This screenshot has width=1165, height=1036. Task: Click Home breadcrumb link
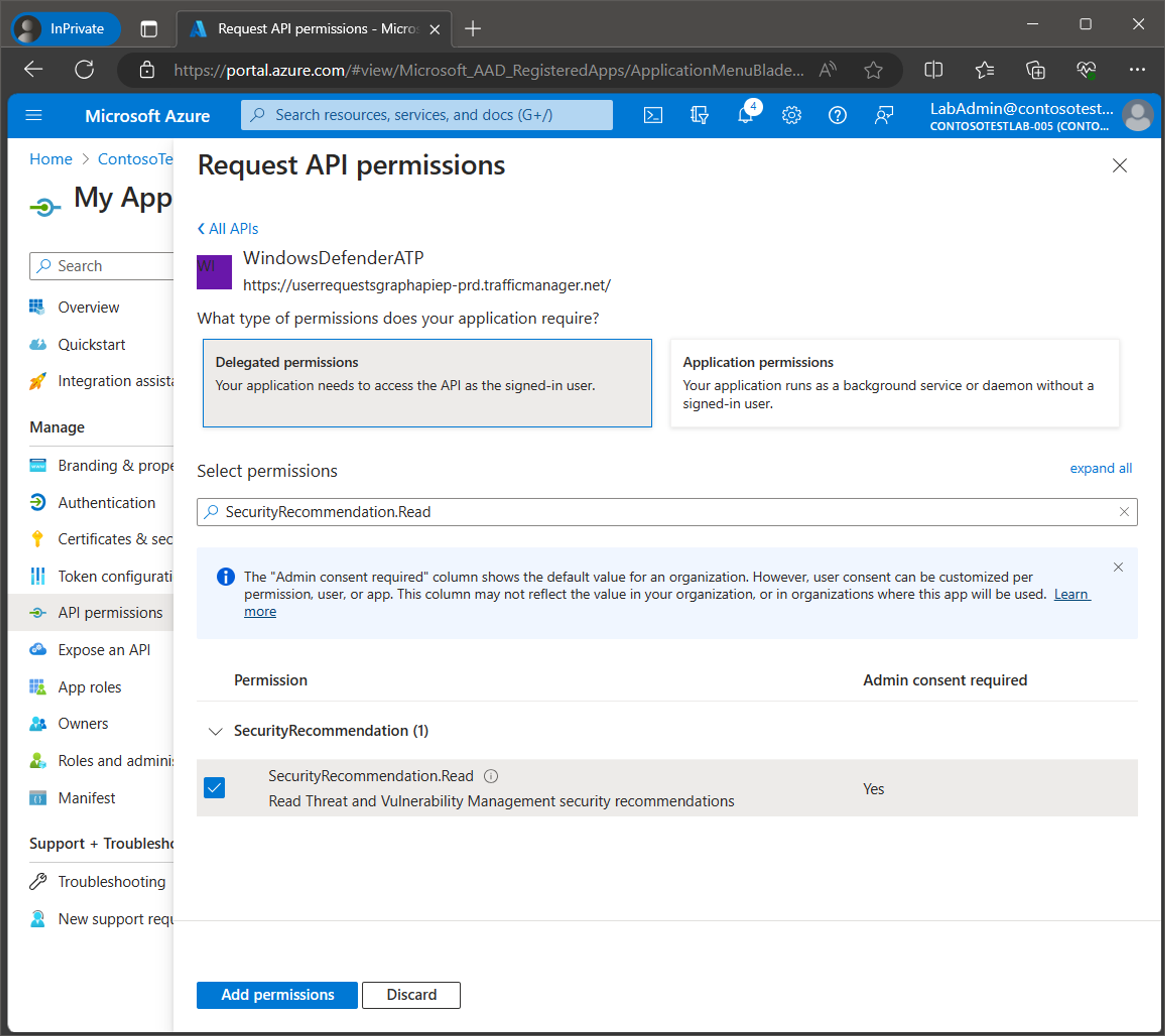click(x=51, y=159)
